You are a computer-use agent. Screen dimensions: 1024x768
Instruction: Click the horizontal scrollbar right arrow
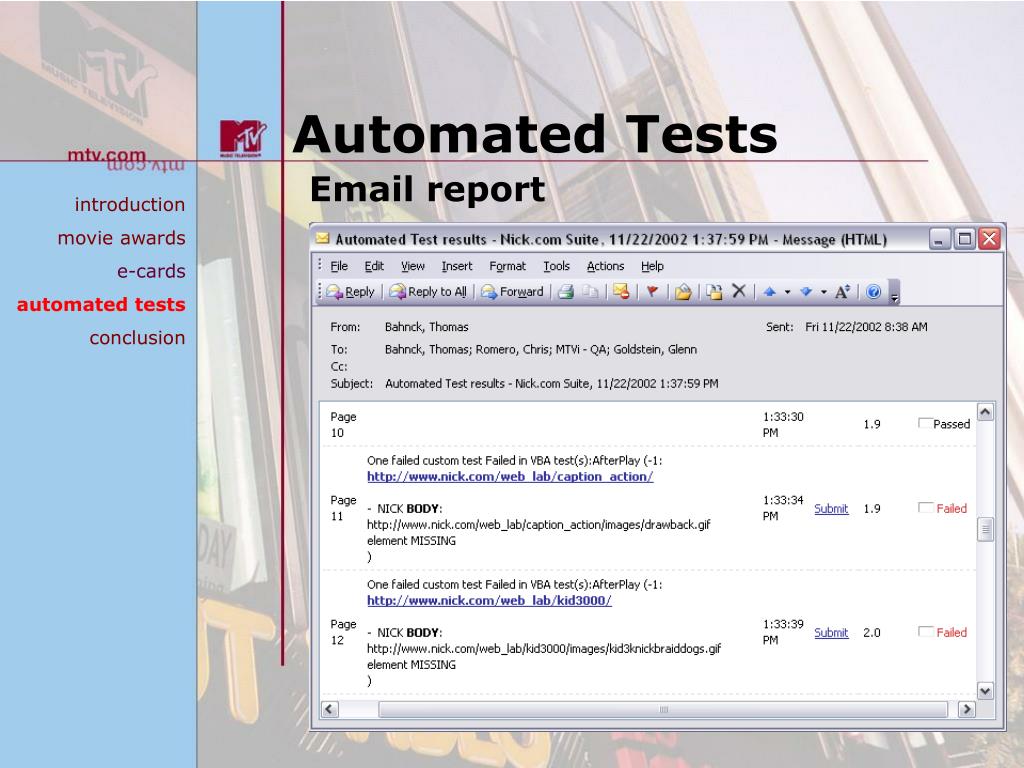pyautogui.click(x=967, y=709)
